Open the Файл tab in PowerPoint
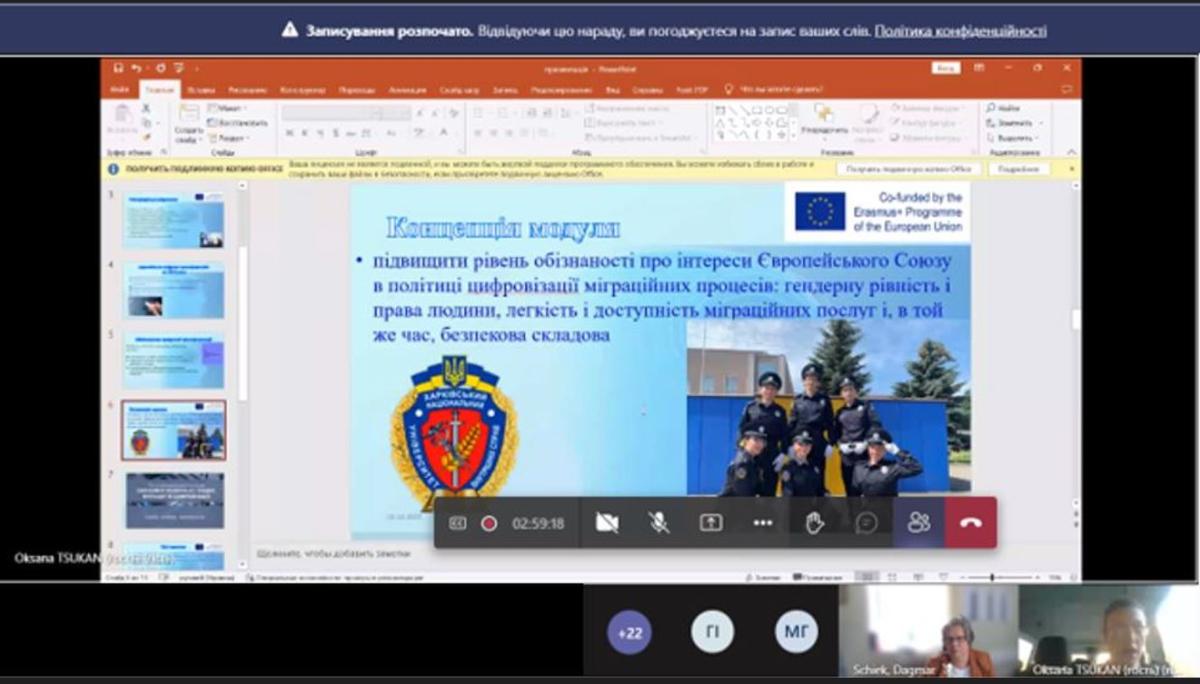Screen dimensions: 1200x684 click(120, 90)
